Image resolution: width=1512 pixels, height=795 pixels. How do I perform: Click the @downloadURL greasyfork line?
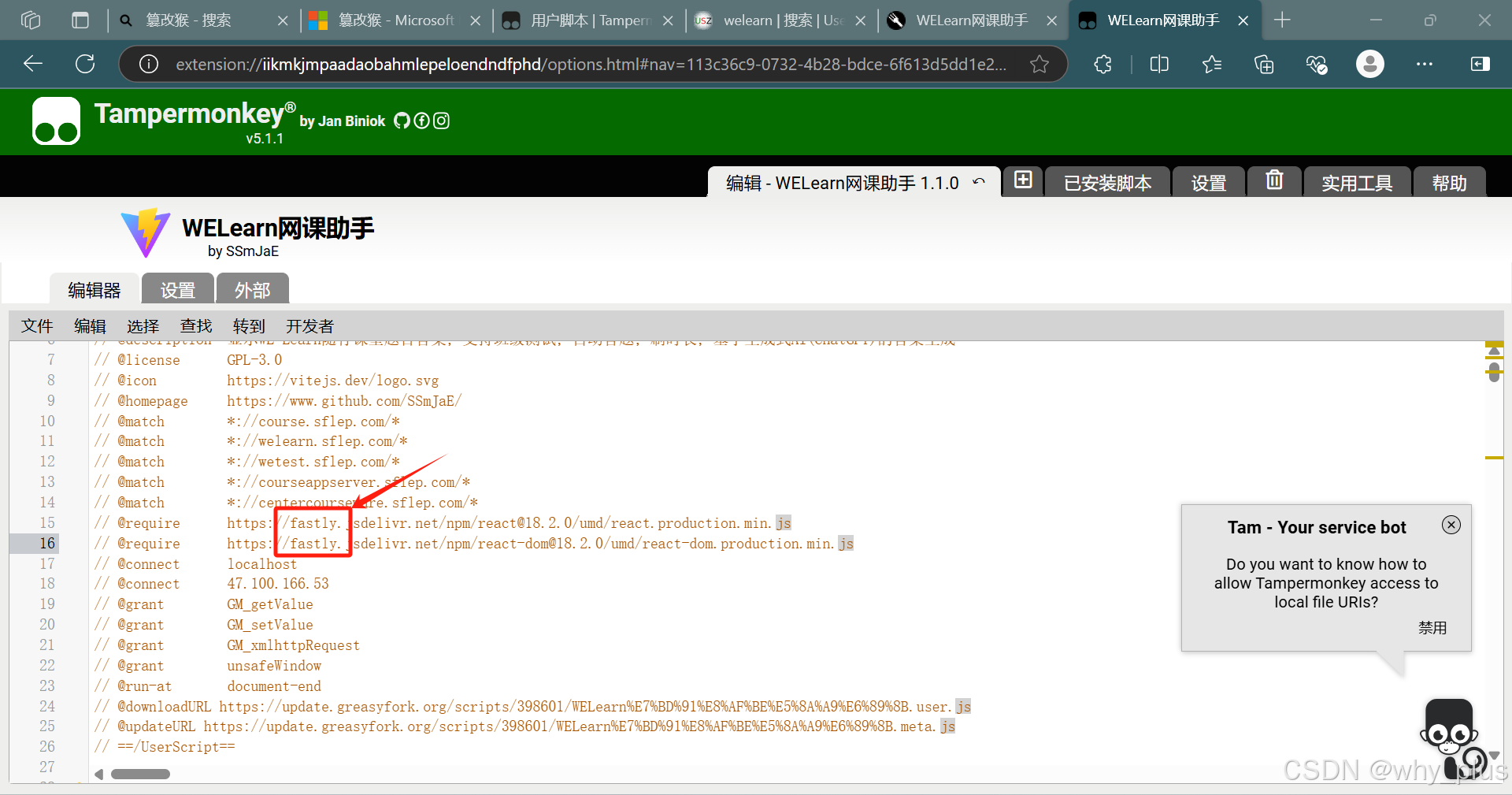[x=532, y=707]
